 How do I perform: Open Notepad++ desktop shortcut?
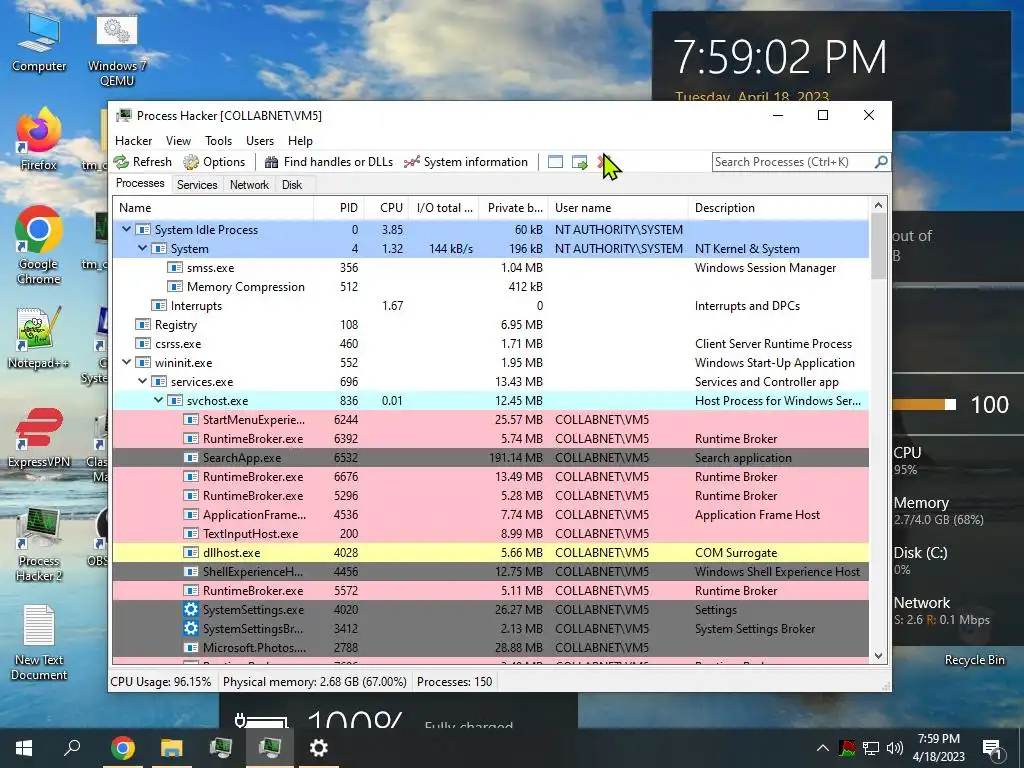point(39,338)
